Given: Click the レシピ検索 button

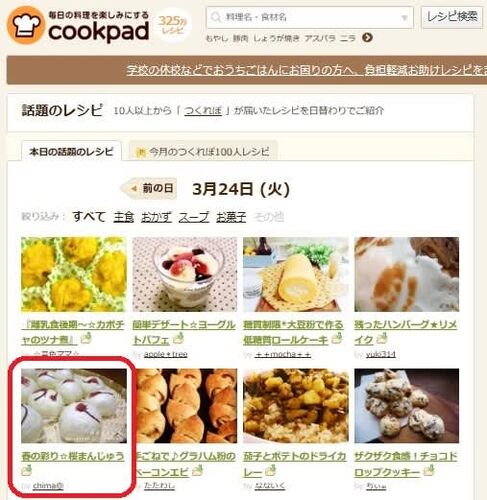Looking at the screenshot, I should coord(452,17).
